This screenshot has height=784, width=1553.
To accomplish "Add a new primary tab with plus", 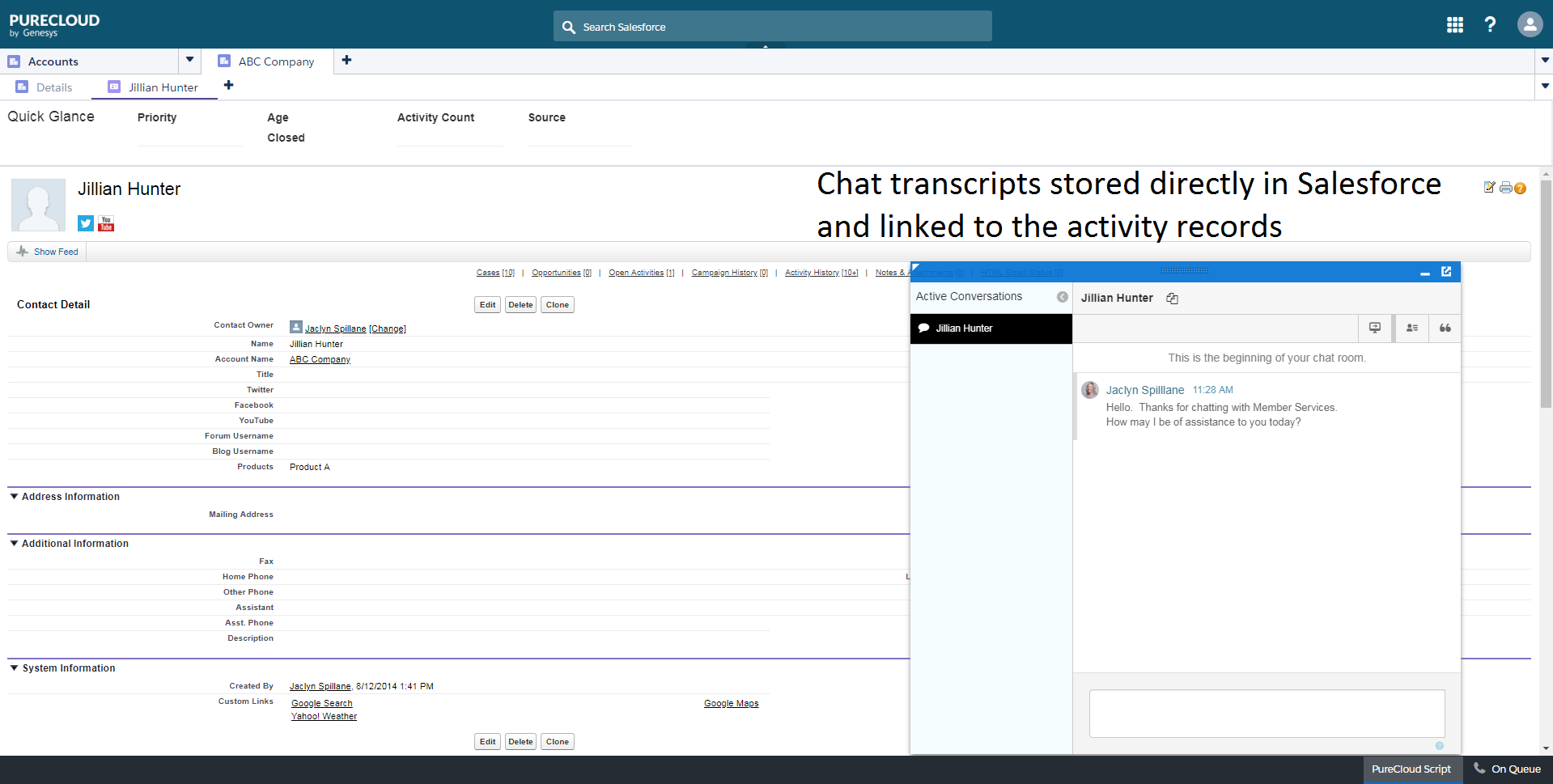I will [x=346, y=60].
